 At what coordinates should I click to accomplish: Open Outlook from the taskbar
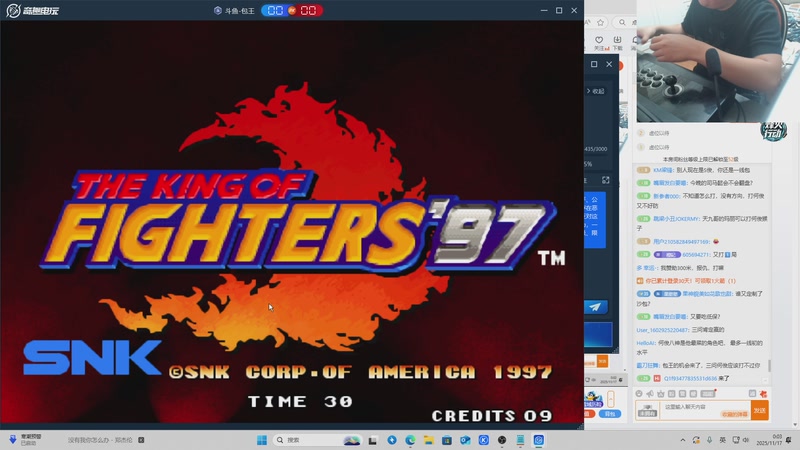465,440
